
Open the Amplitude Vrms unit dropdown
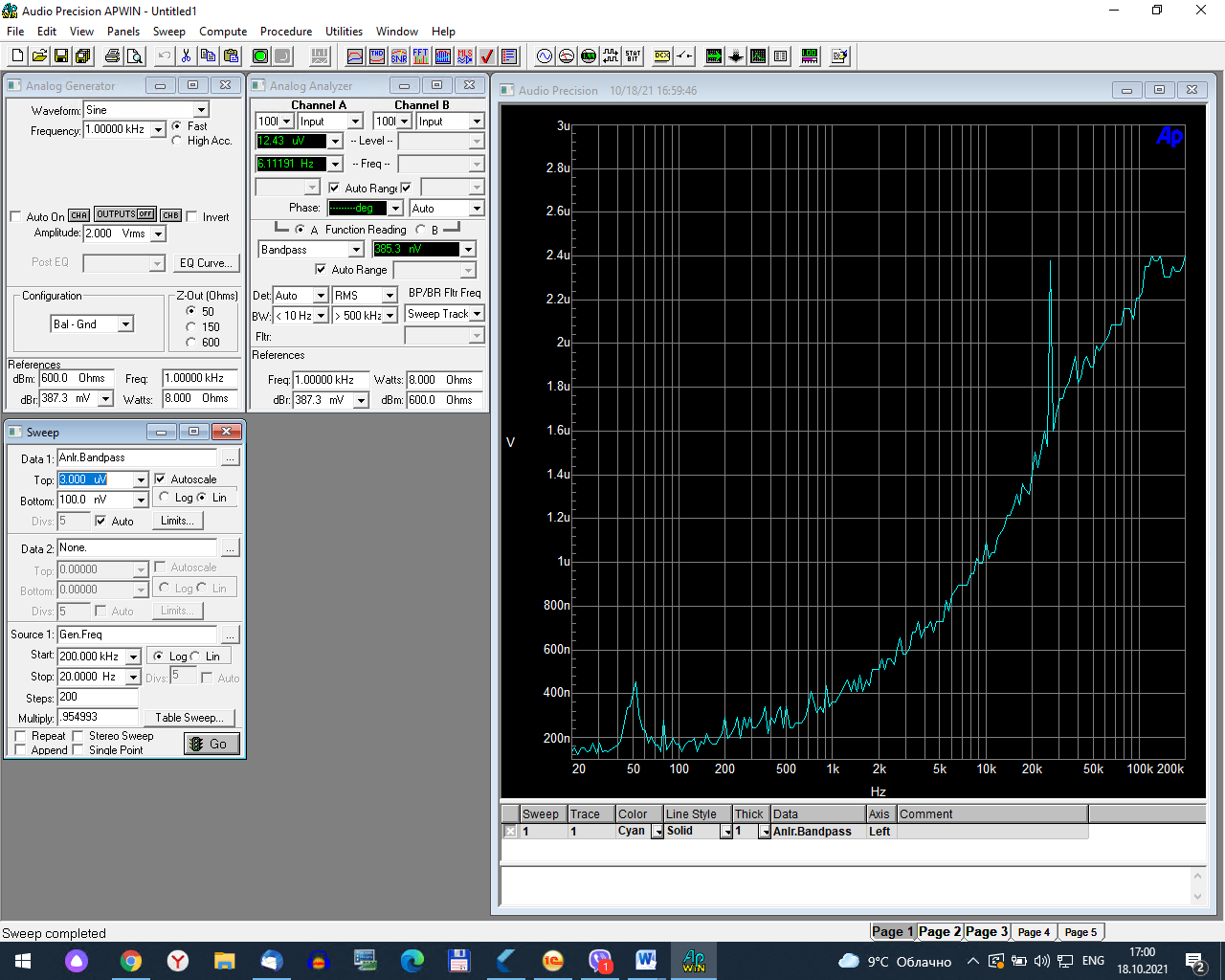tap(158, 234)
